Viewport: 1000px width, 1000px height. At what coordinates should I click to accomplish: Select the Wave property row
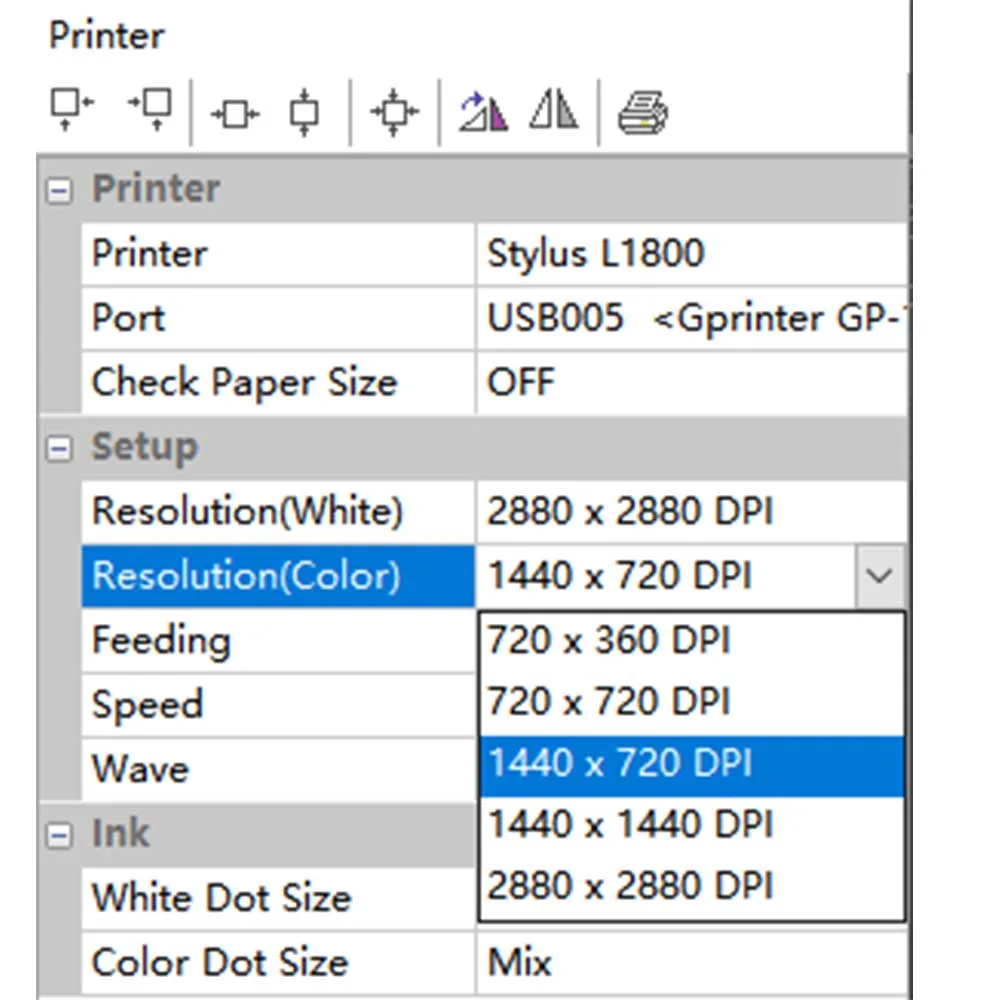(277, 770)
